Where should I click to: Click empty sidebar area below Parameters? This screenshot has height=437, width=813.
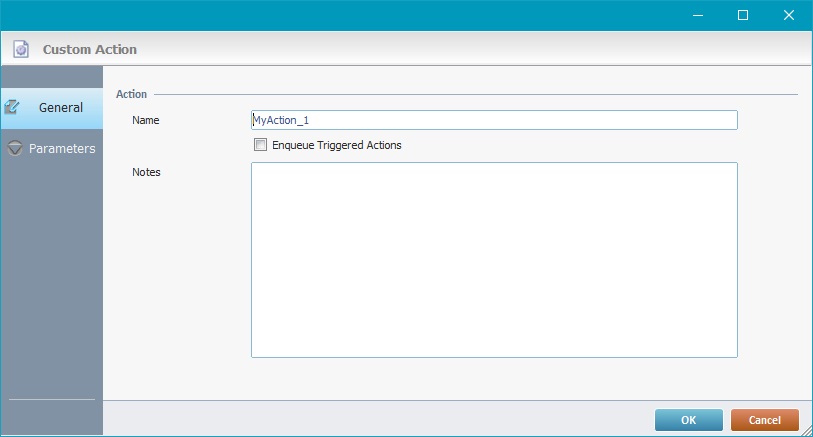(52, 280)
